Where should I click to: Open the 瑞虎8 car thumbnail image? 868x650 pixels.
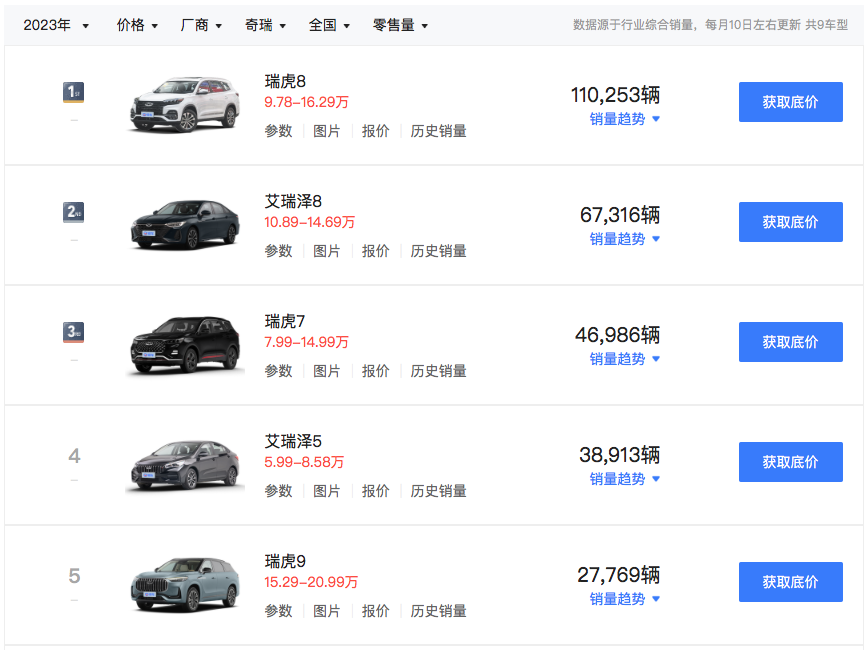tap(185, 104)
